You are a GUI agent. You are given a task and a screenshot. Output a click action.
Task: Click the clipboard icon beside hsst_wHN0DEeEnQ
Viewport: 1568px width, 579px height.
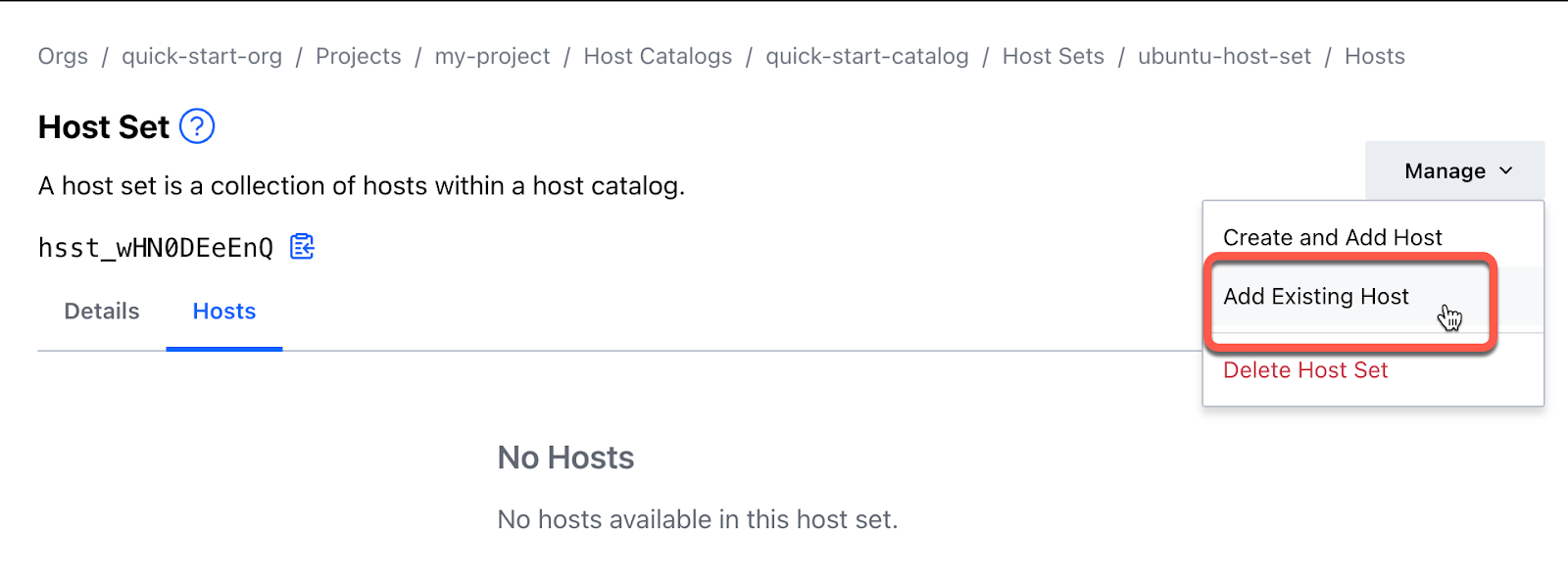coord(301,246)
